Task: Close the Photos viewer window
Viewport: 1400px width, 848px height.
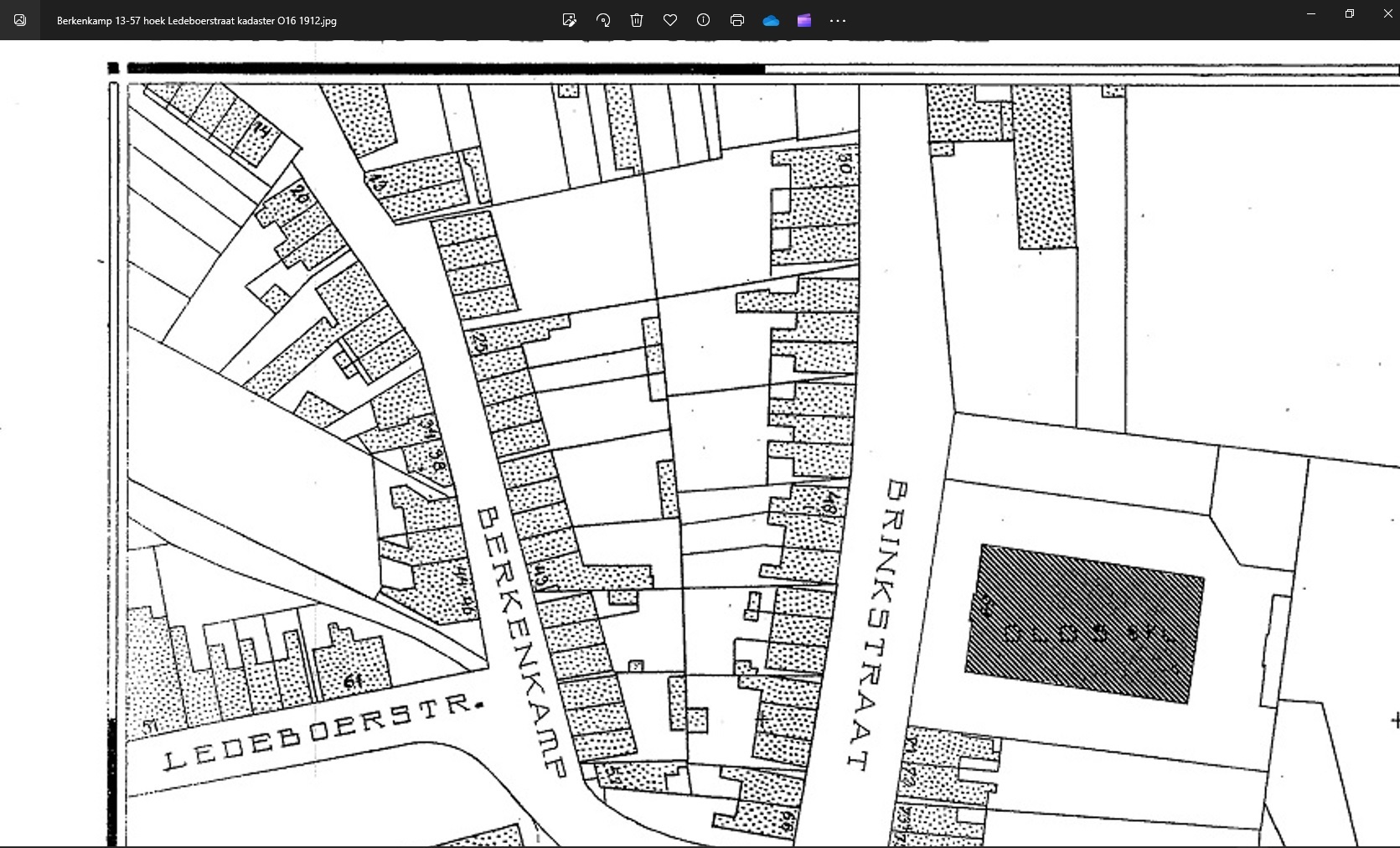Action: point(1387,14)
